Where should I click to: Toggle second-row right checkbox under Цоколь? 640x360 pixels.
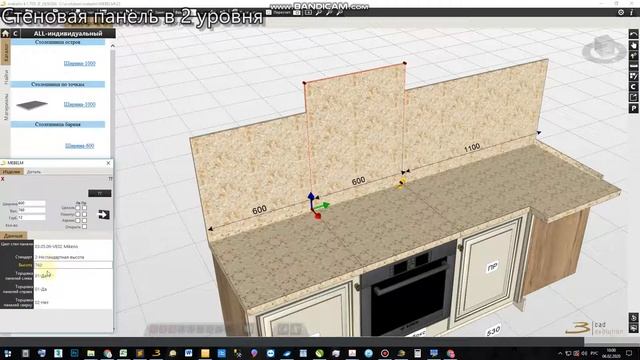pos(84,214)
